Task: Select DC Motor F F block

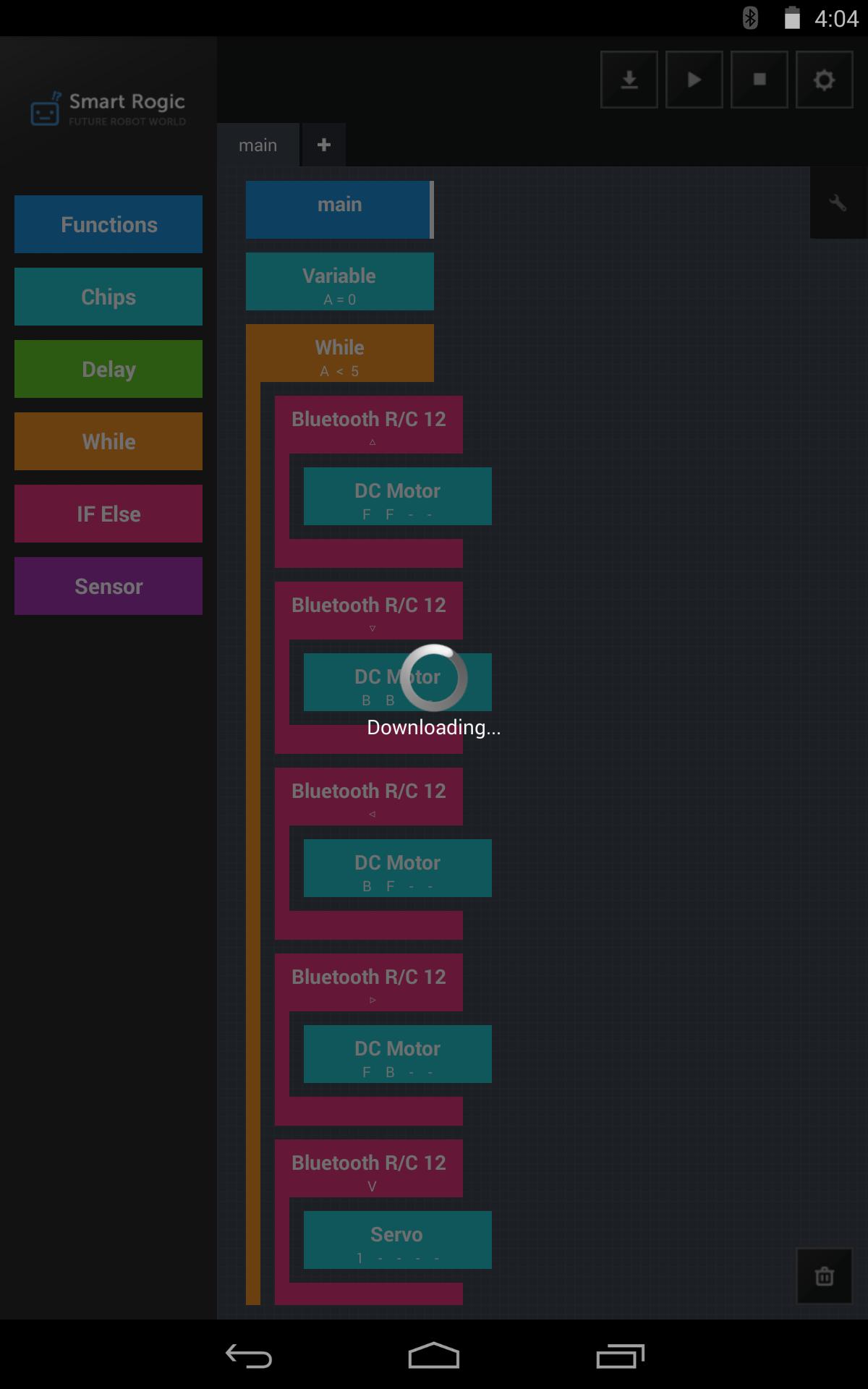Action: click(x=398, y=496)
